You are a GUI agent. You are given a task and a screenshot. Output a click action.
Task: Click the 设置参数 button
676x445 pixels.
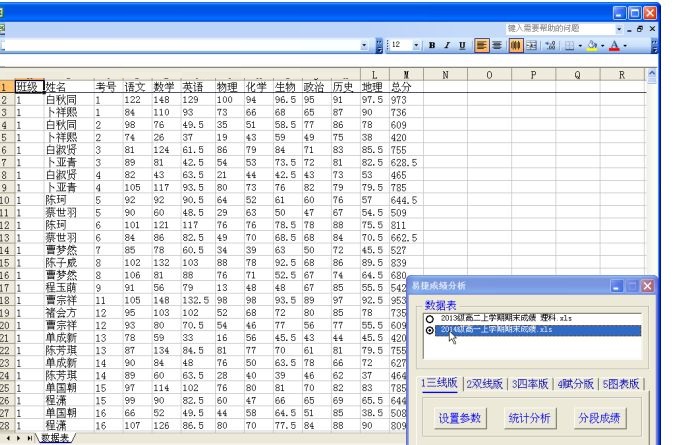pos(459,418)
